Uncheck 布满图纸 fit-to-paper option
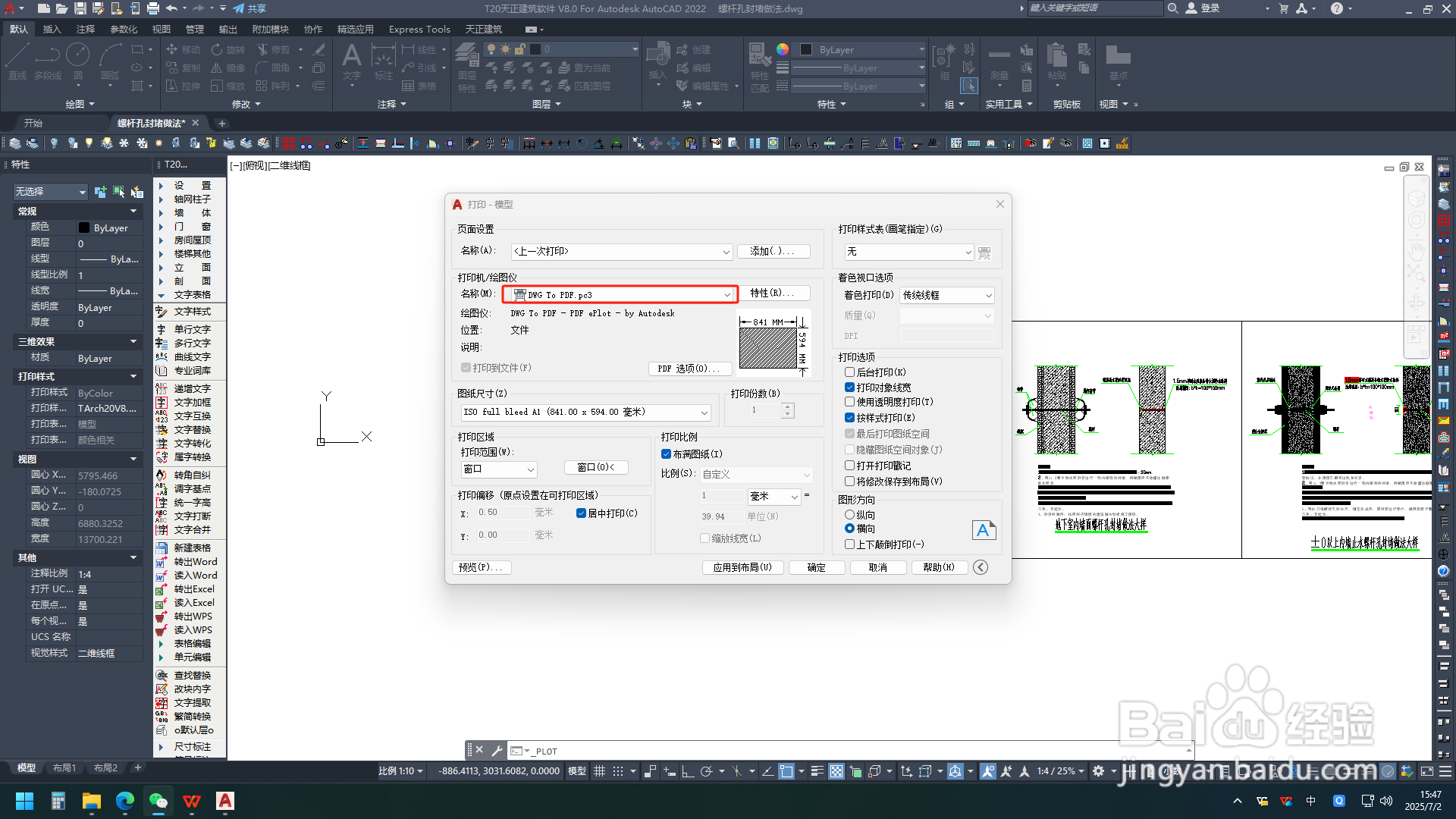 666,454
